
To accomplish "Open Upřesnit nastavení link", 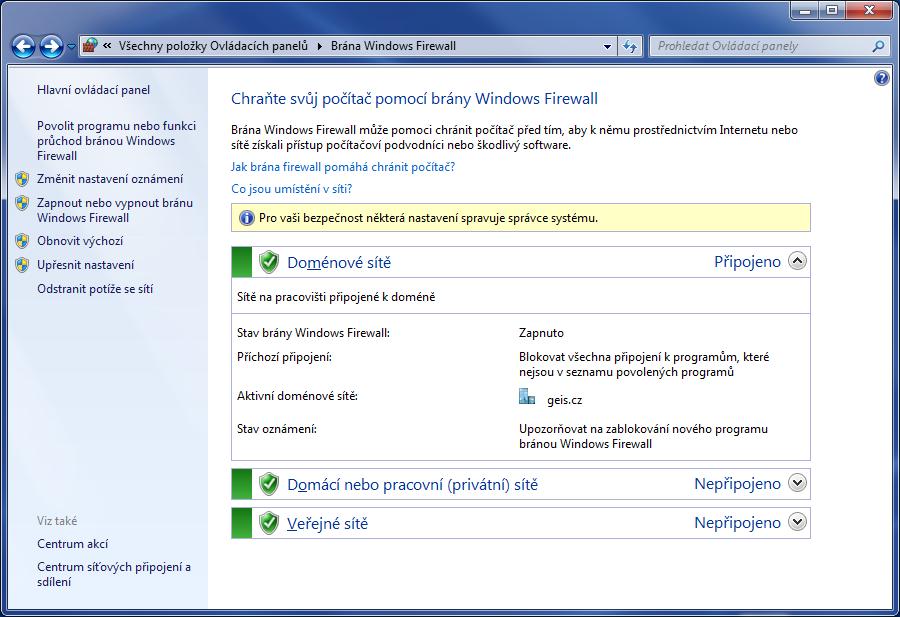I will [86, 265].
